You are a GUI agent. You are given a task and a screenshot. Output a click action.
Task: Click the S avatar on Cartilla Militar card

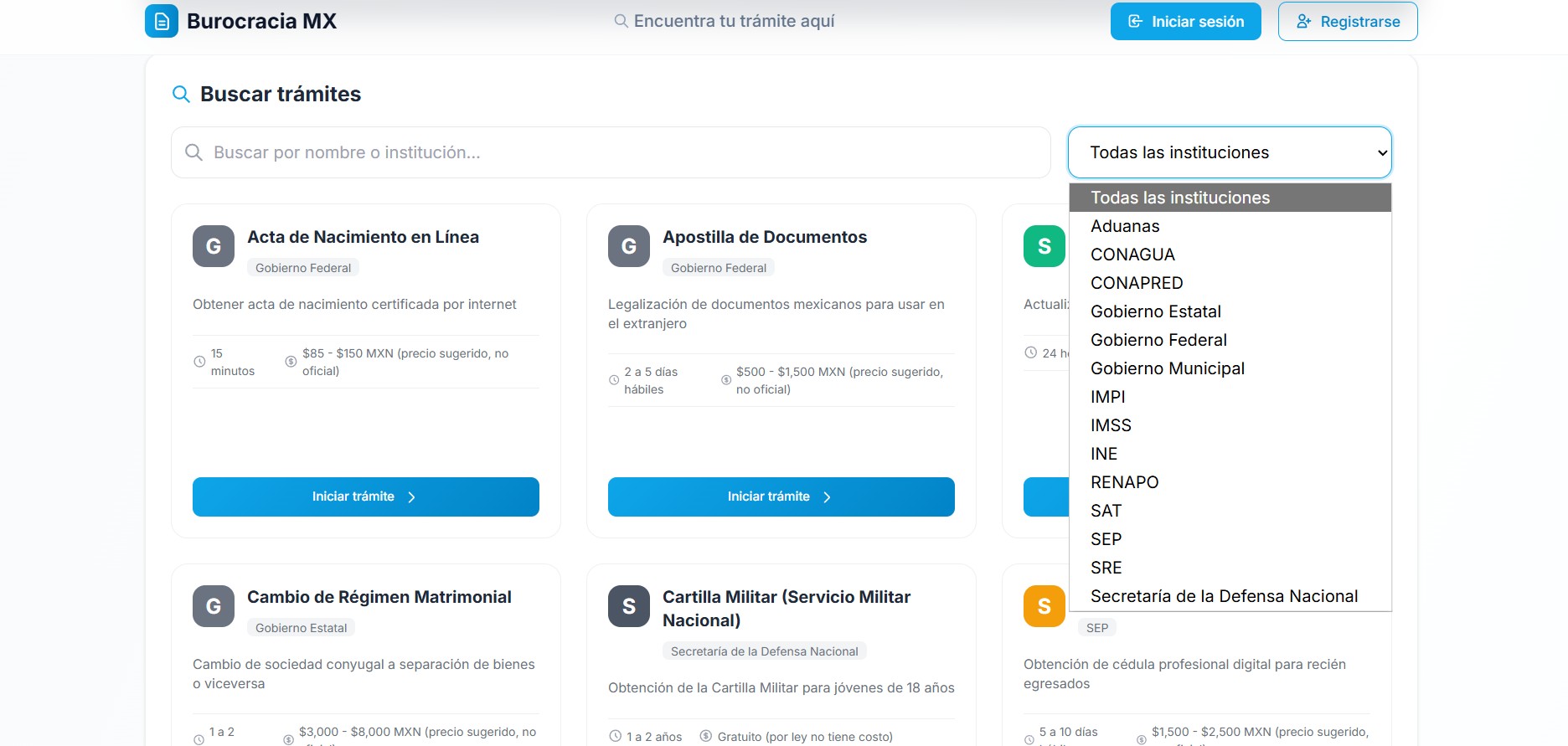coord(629,606)
